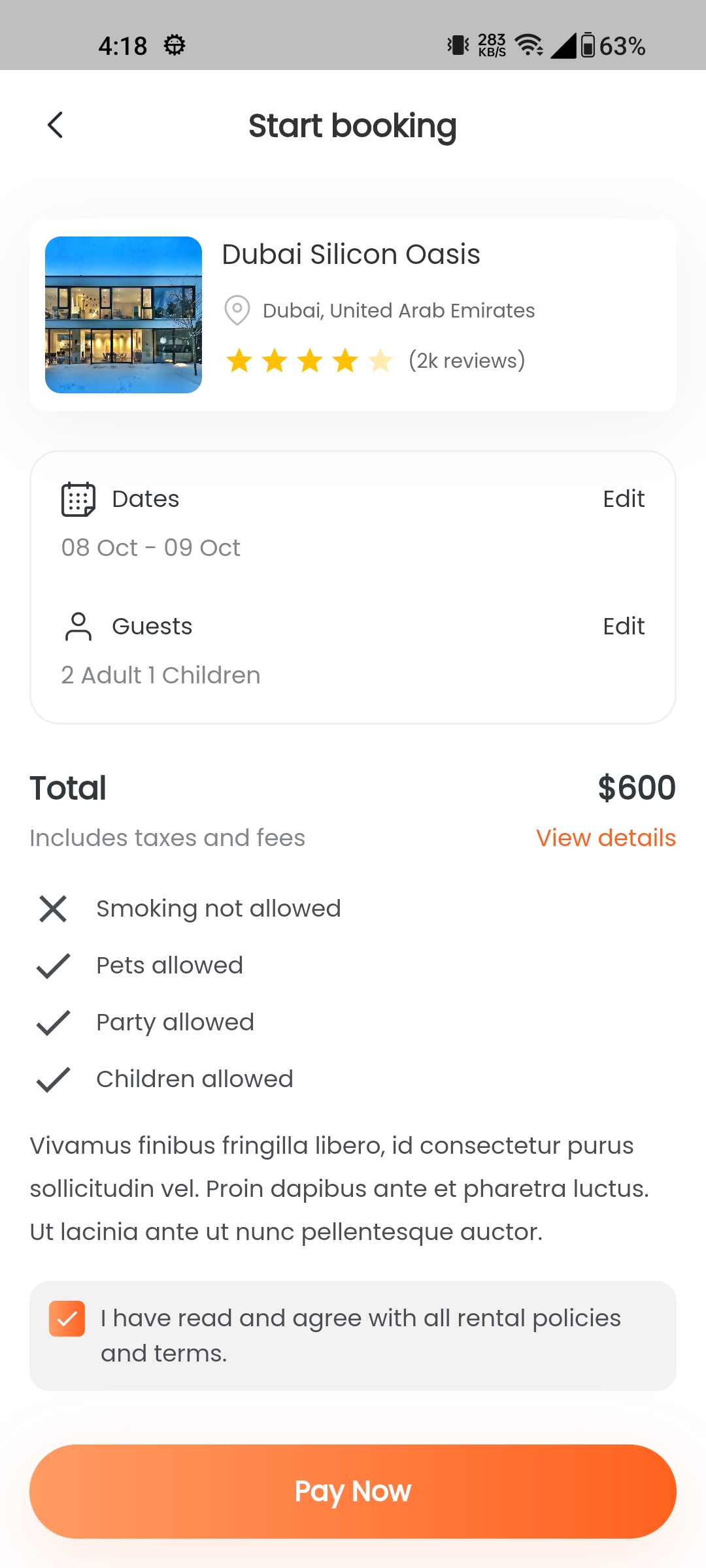Tap the 2k reviews text
Viewport: 706px width, 1568px height.
467,361
